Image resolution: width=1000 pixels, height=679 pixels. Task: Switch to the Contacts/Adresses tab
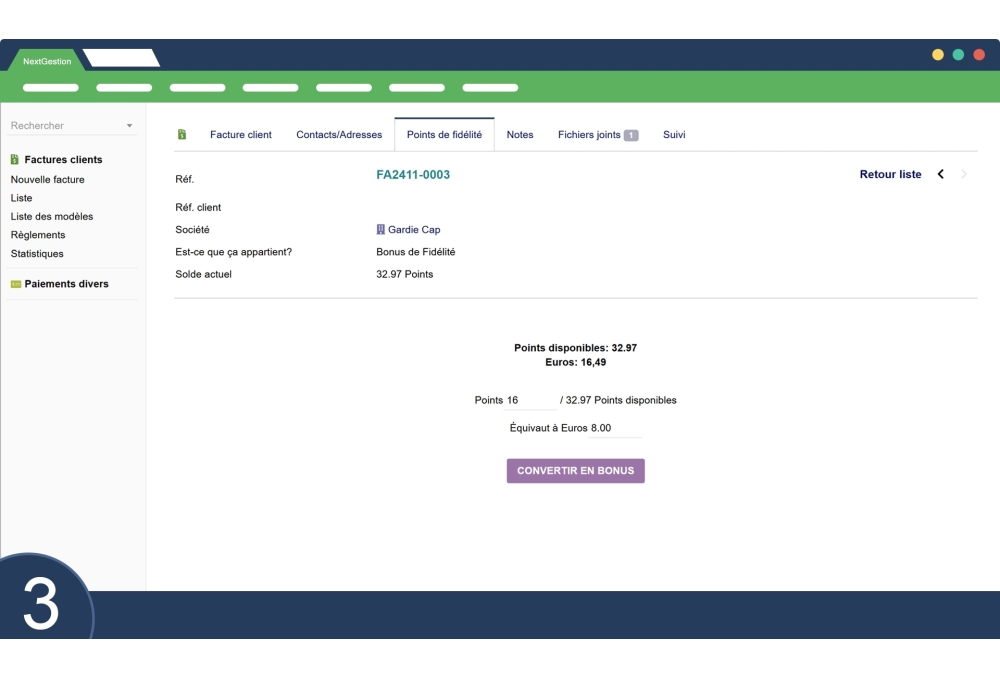coord(339,135)
